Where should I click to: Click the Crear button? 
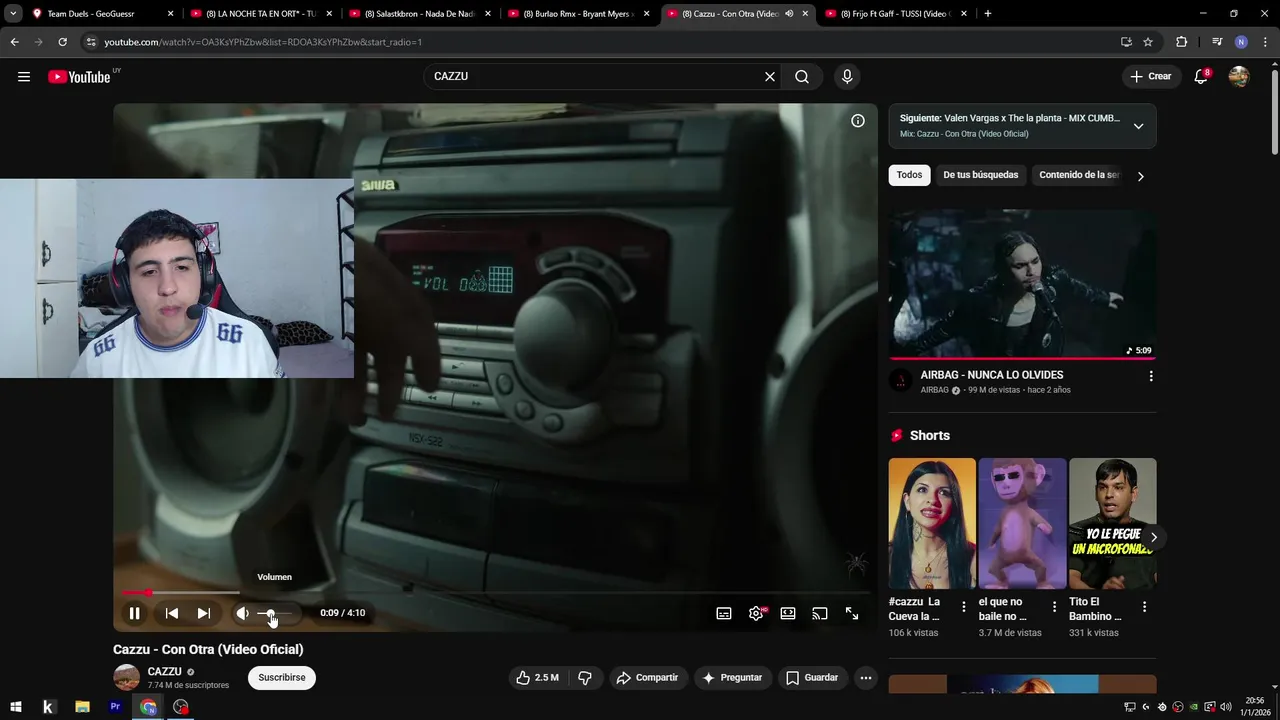[1151, 77]
